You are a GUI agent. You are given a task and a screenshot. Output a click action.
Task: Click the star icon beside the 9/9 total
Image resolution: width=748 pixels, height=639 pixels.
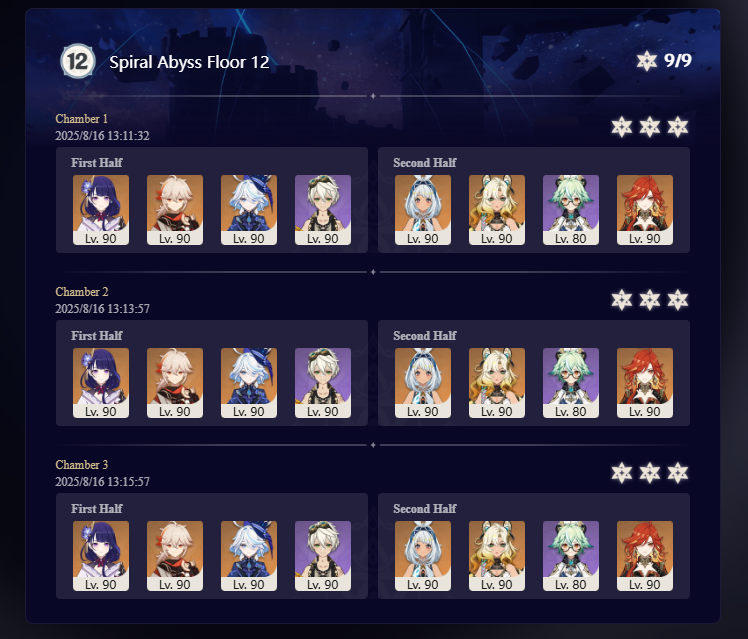pyautogui.click(x=647, y=61)
